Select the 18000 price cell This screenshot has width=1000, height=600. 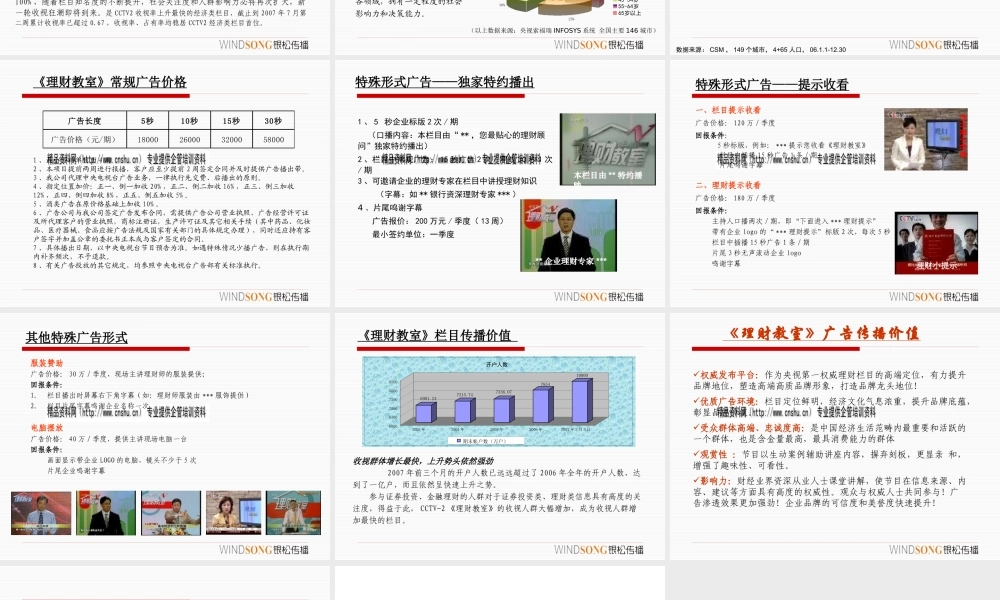tap(147, 139)
